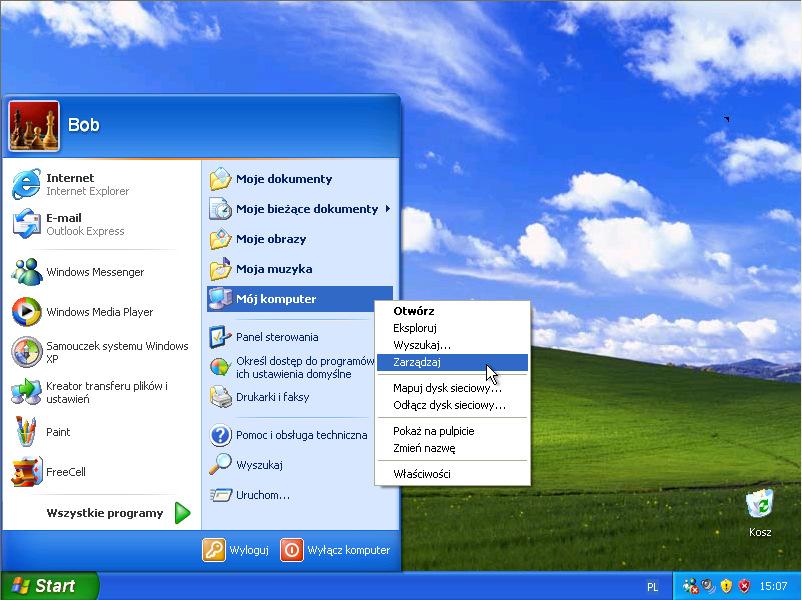Open the Drukarki i faksy icon
The image size is (802, 600).
pyautogui.click(x=220, y=397)
